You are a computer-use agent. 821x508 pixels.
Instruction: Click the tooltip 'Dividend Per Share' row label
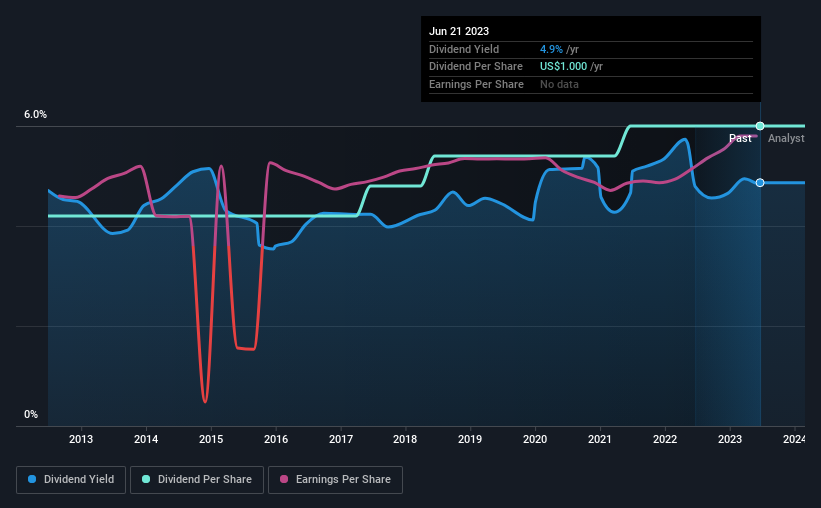[476, 67]
